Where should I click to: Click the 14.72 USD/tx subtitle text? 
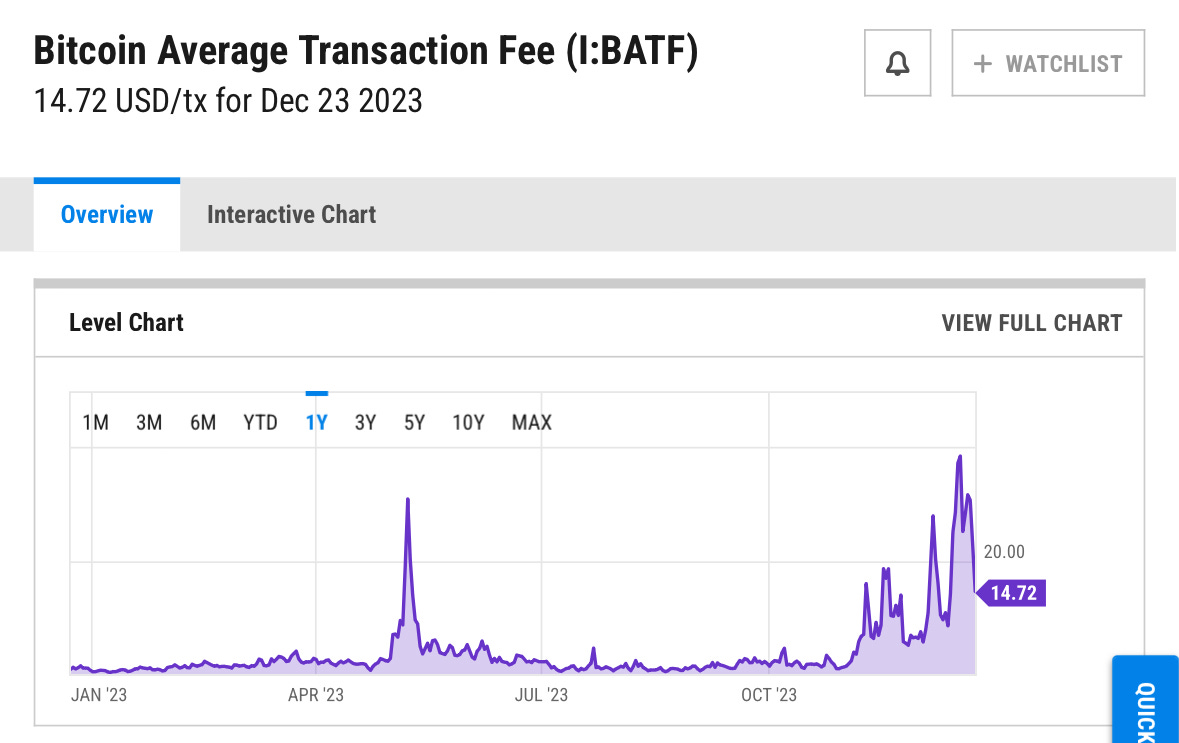pyautogui.click(x=229, y=101)
